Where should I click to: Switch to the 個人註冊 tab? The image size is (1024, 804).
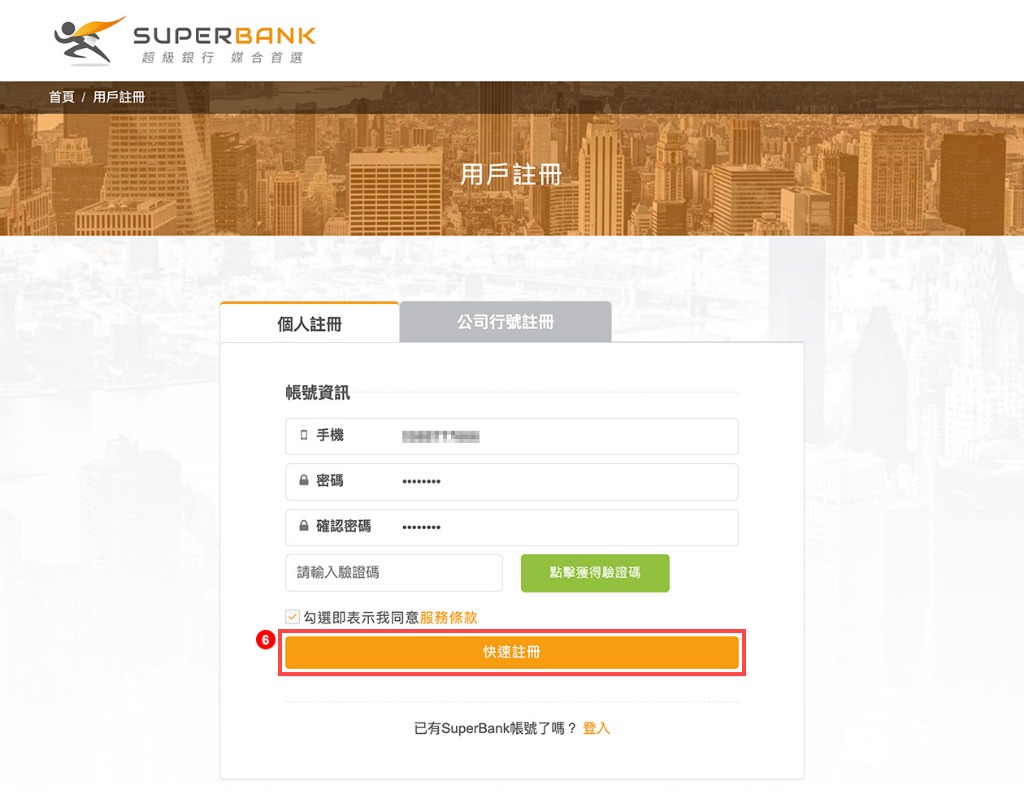pyautogui.click(x=310, y=323)
